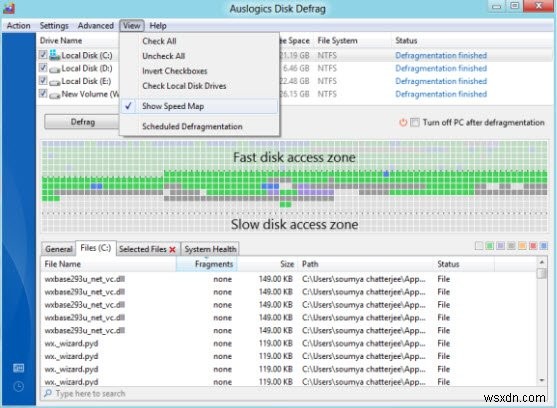
Task: Uncheck the Local Disk (E:) checkbox
Action: [43, 80]
